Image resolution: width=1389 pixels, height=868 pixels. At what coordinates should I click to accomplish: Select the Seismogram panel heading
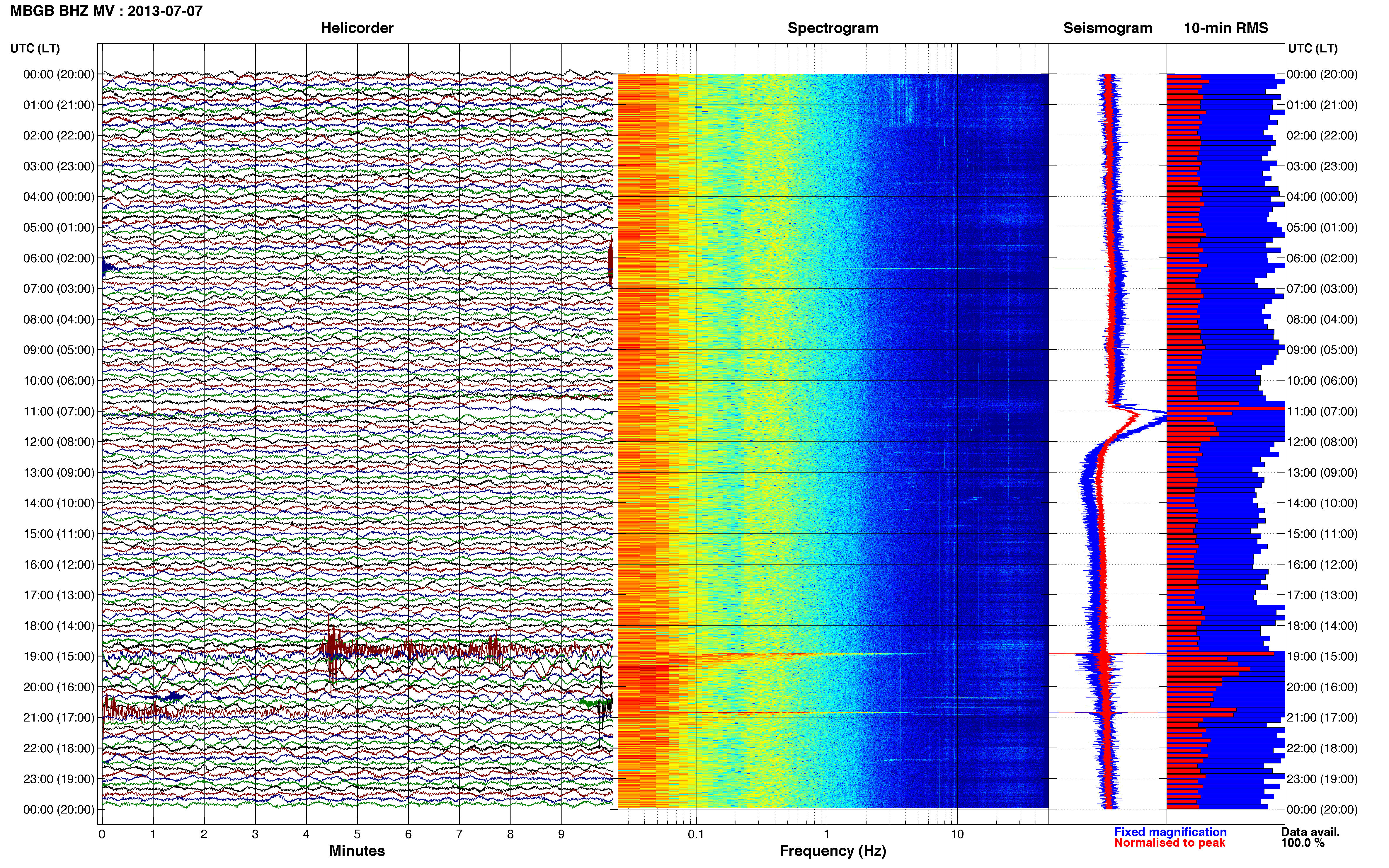point(1108,28)
